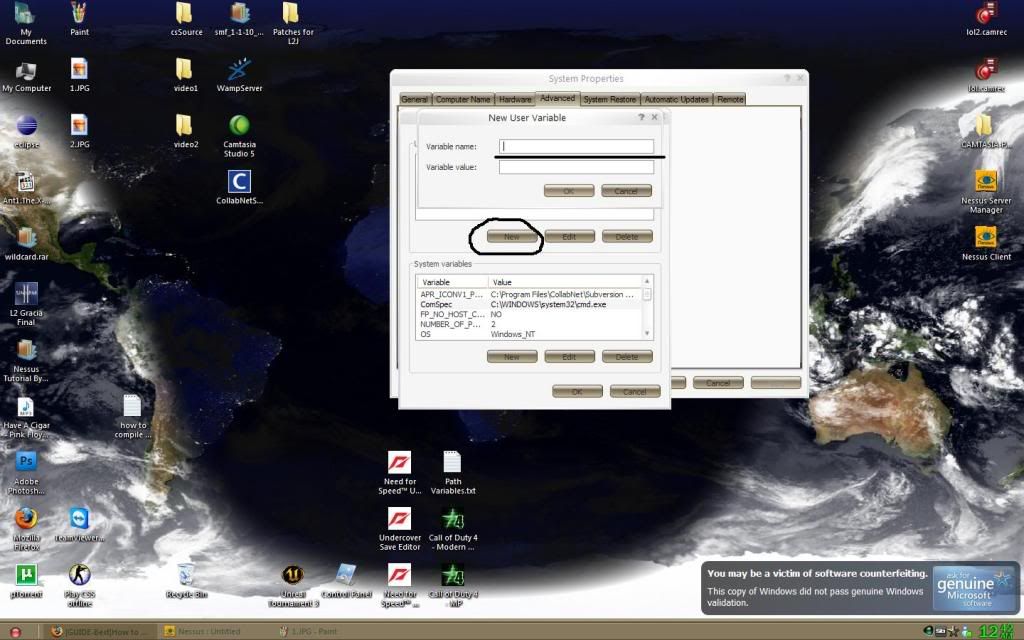The image size is (1024, 640).
Task: Open the WampServer desktop shortcut
Action: pos(239,71)
